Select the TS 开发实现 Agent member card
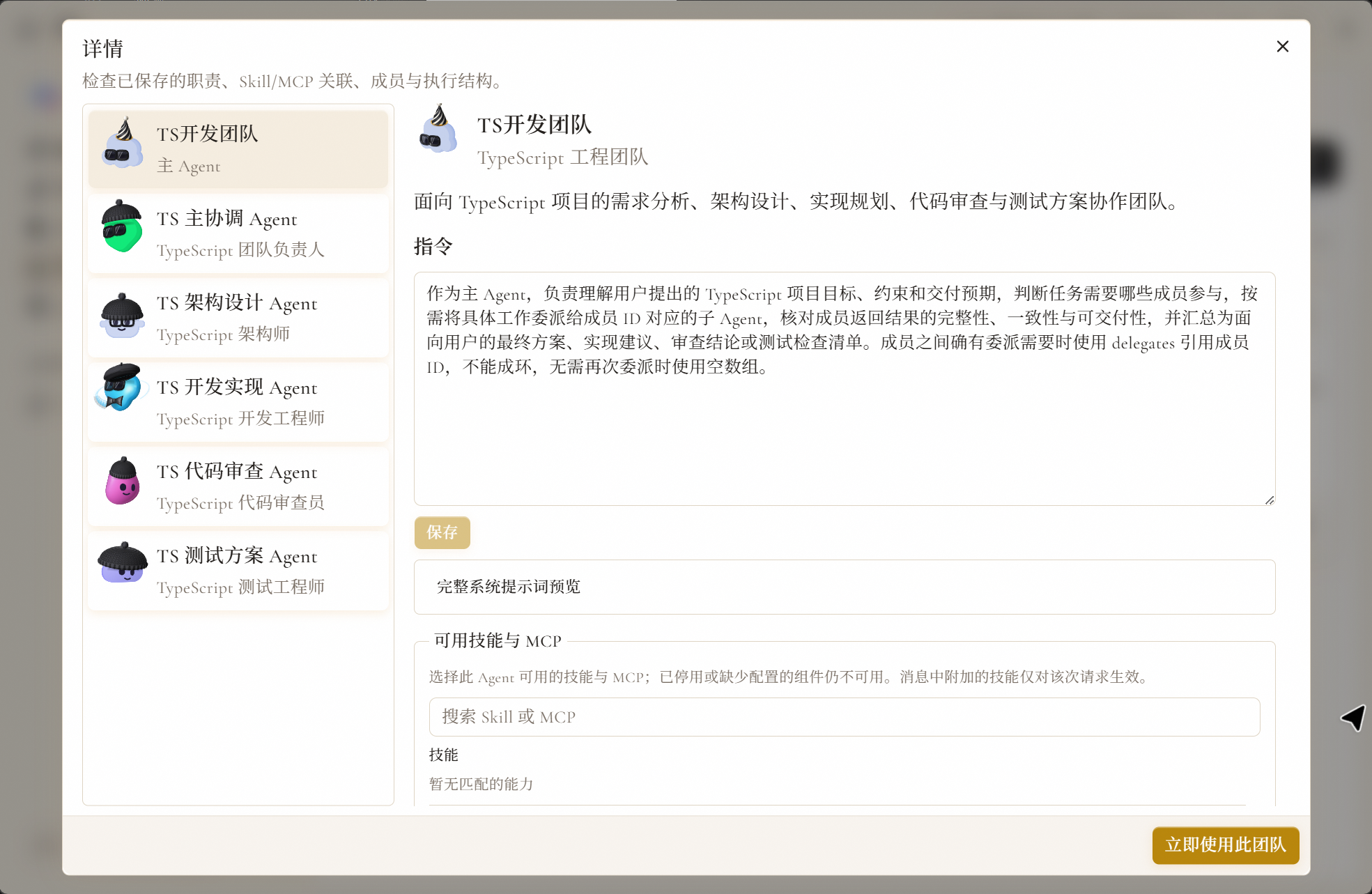The width and height of the screenshot is (1372, 894). click(x=238, y=403)
